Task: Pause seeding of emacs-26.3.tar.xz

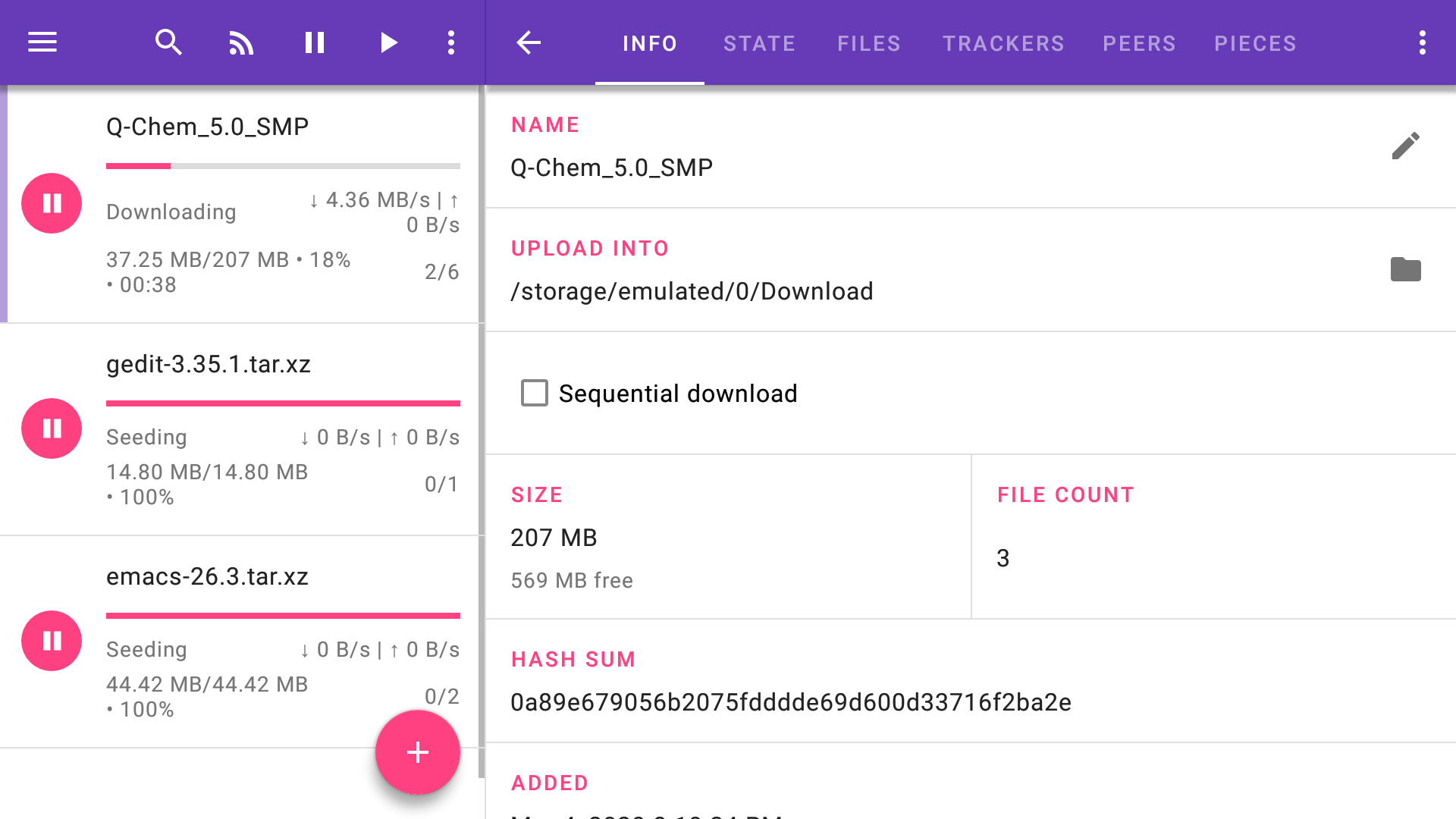Action: click(x=52, y=641)
